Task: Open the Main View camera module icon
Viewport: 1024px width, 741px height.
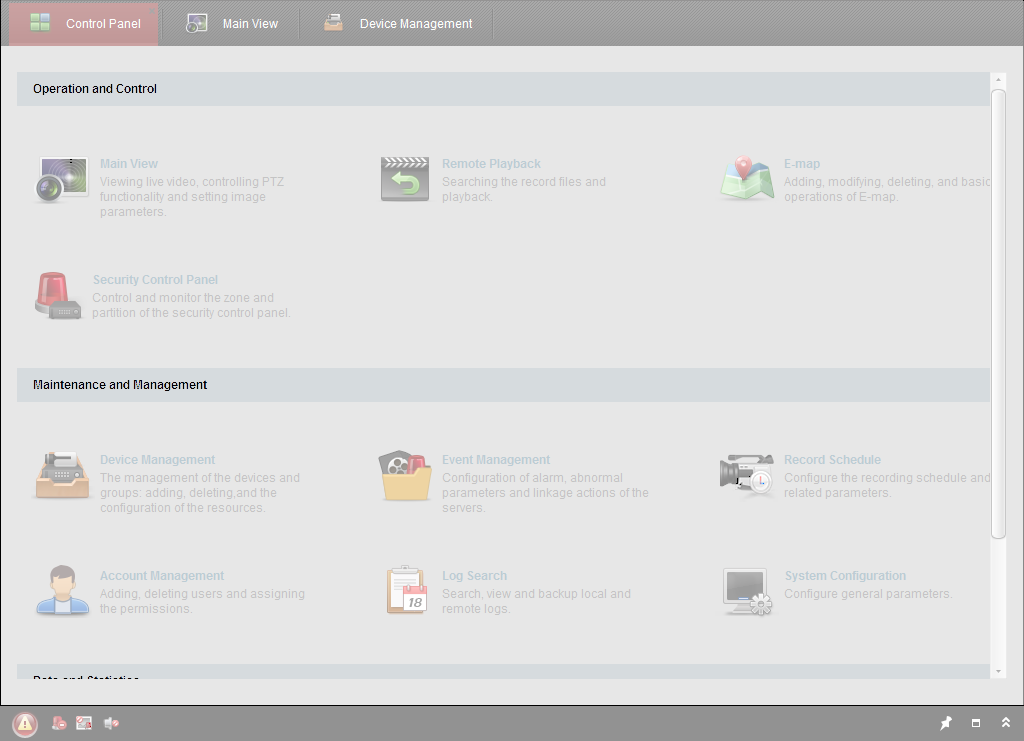Action: click(61, 179)
